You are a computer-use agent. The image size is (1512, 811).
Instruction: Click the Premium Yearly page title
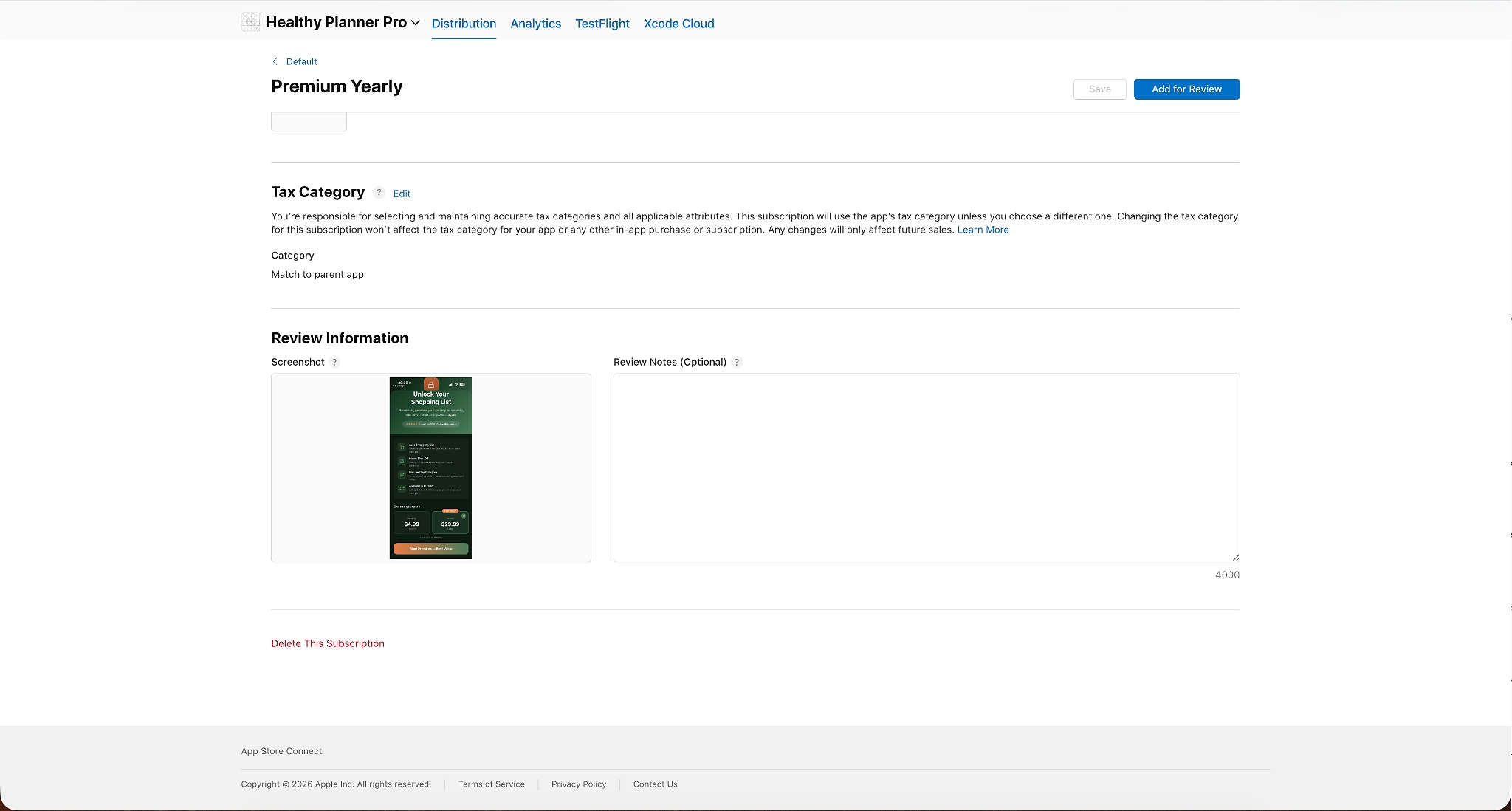pyautogui.click(x=337, y=86)
